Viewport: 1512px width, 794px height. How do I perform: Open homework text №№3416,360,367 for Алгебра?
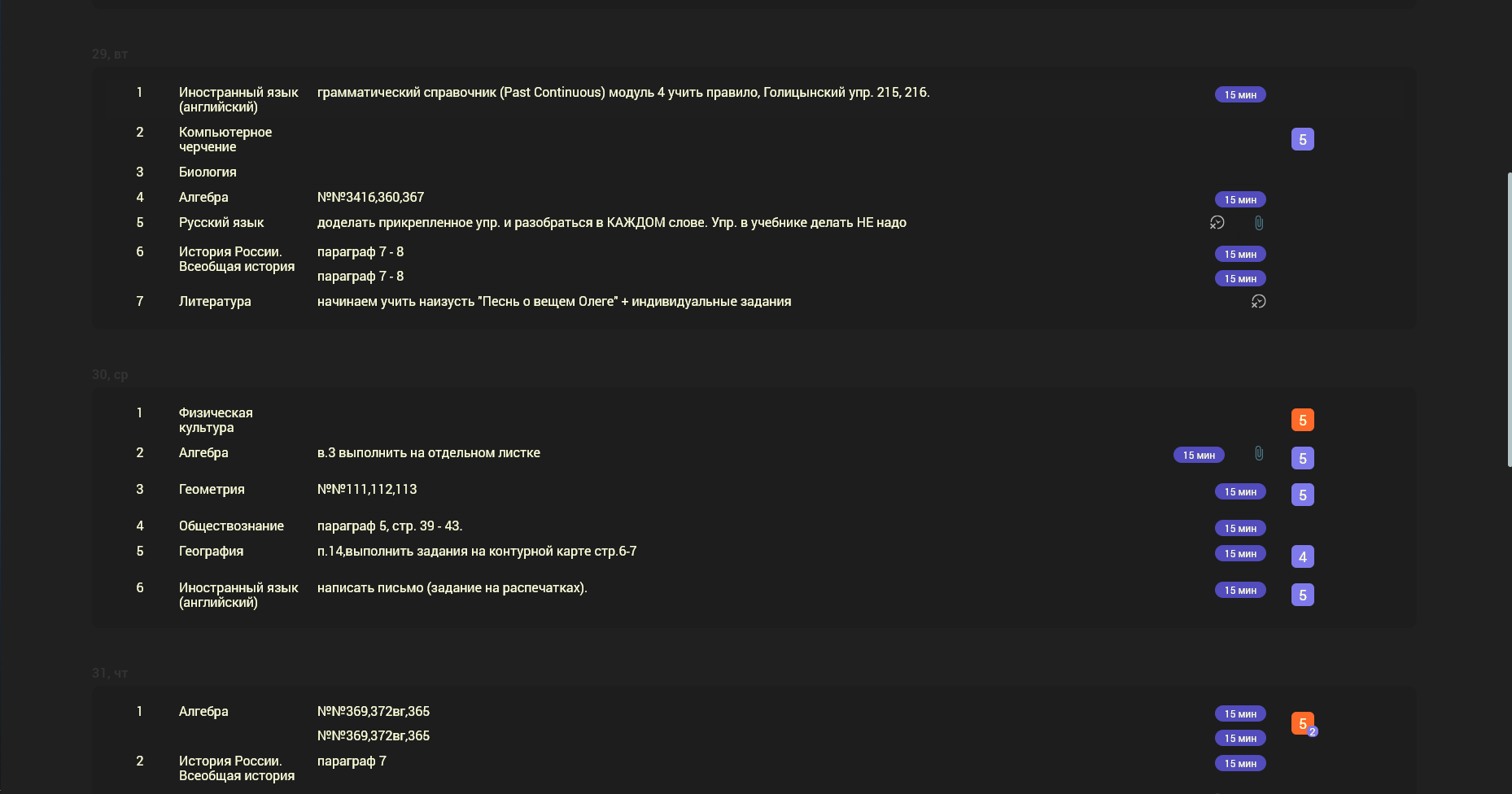370,197
